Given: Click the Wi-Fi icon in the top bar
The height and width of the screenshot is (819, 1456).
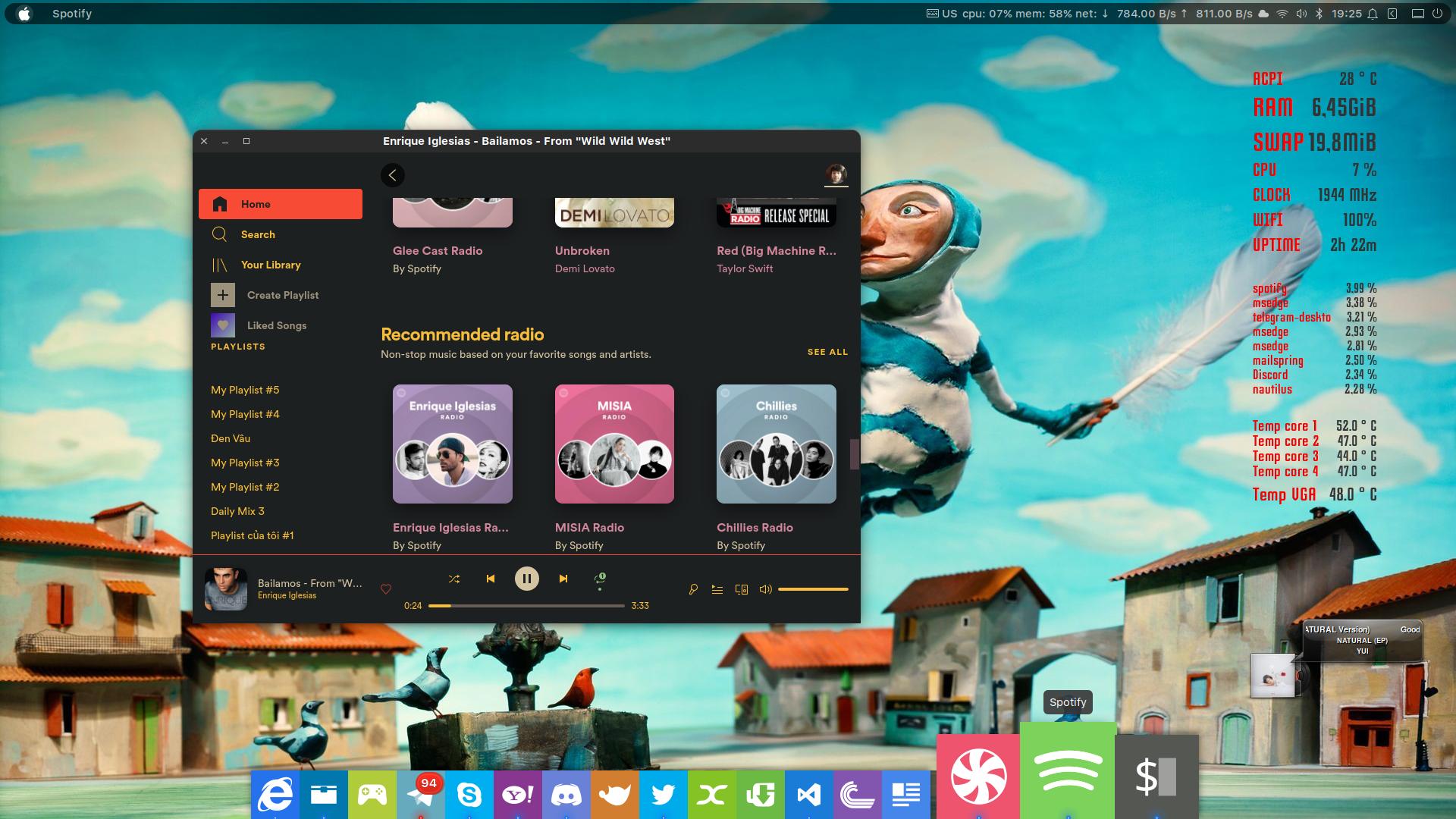Looking at the screenshot, I should tap(1282, 14).
